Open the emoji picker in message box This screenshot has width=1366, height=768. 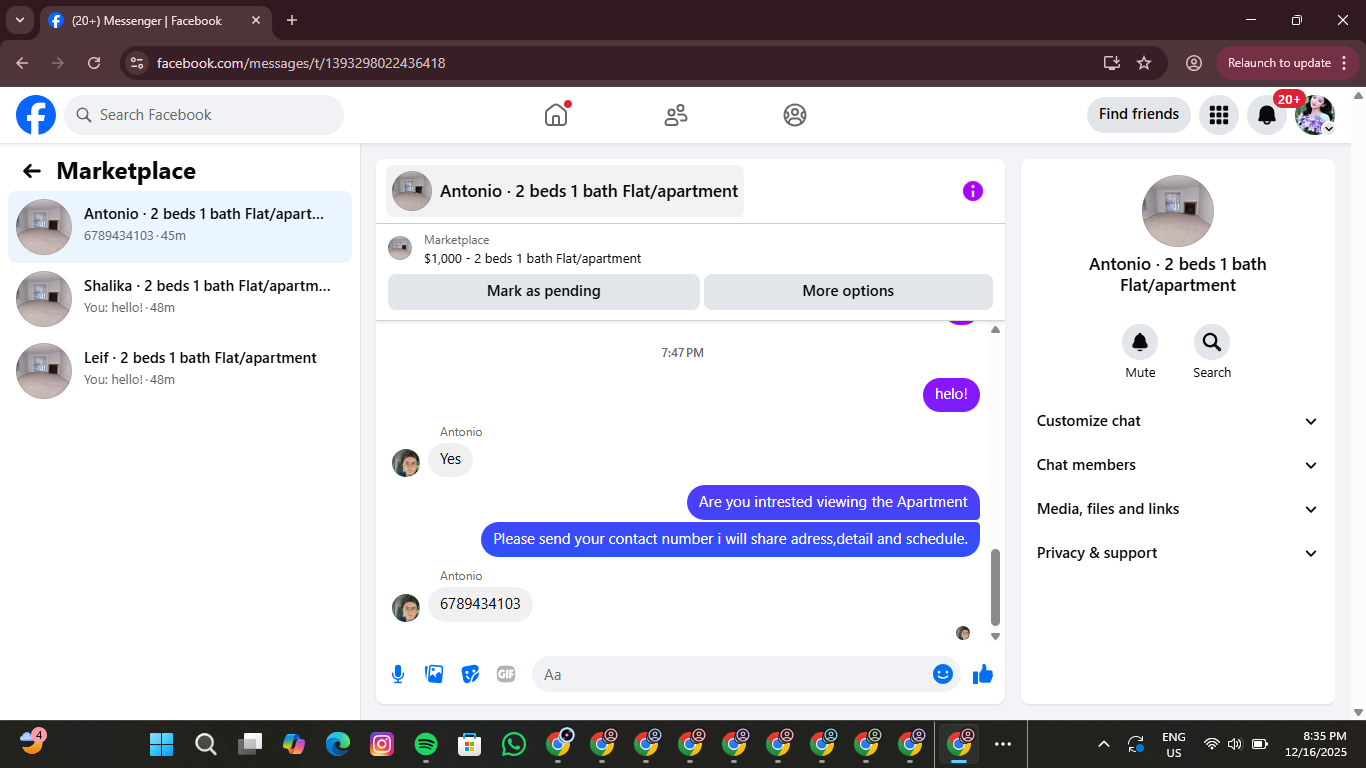coord(942,674)
